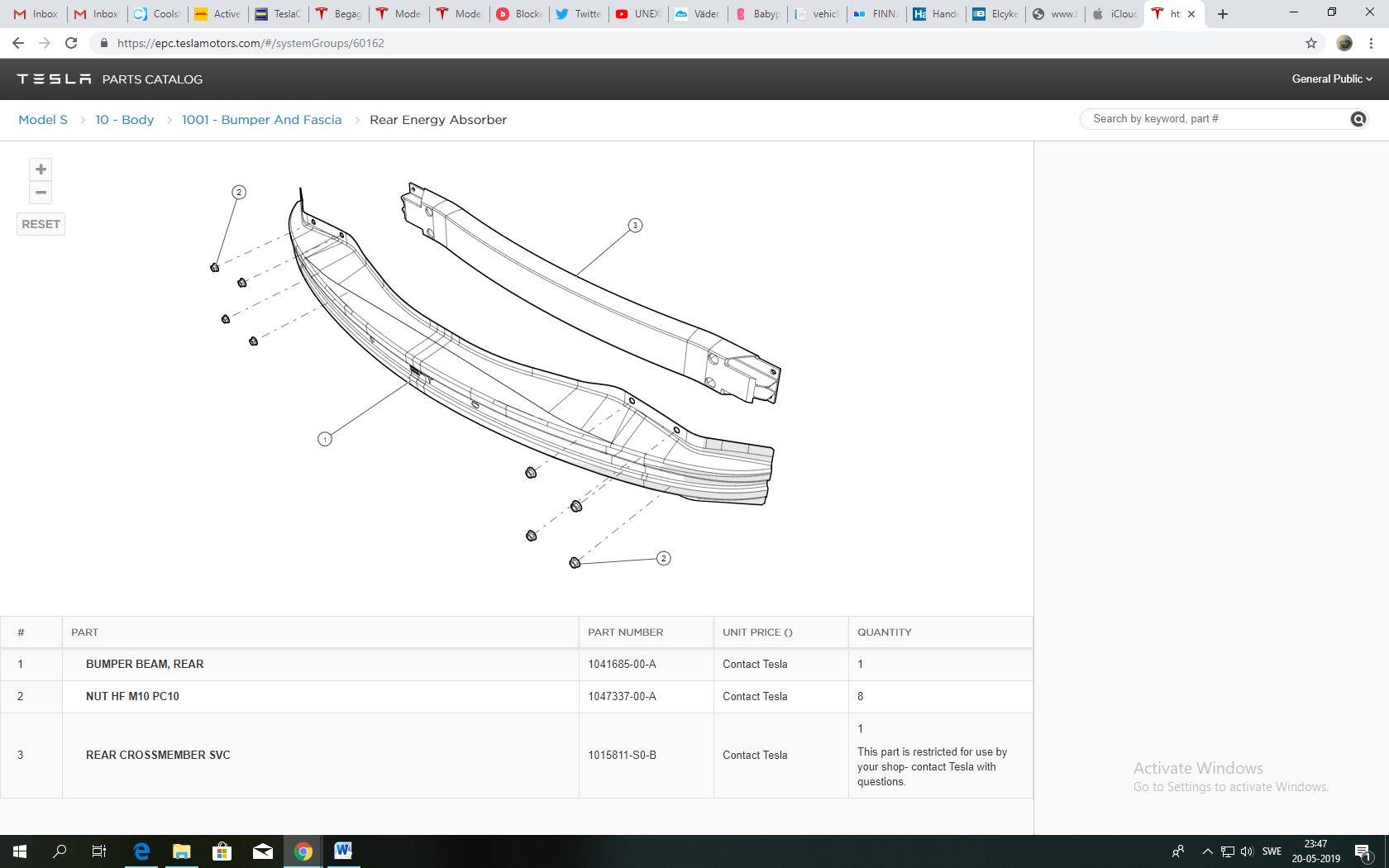The height and width of the screenshot is (868, 1389).
Task: Click the Tesla logo in the header
Action: click(55, 79)
